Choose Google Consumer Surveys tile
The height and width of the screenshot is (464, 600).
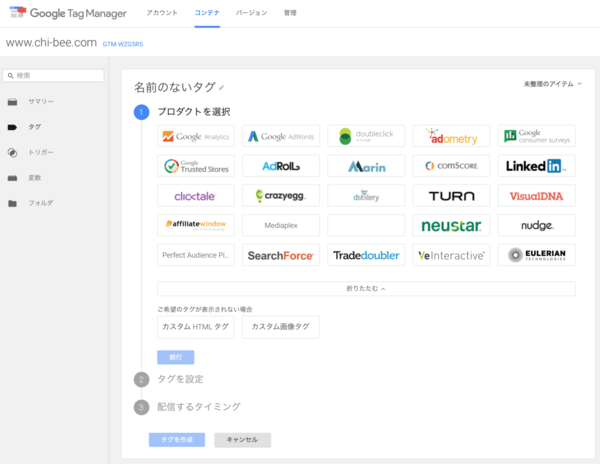(x=536, y=136)
